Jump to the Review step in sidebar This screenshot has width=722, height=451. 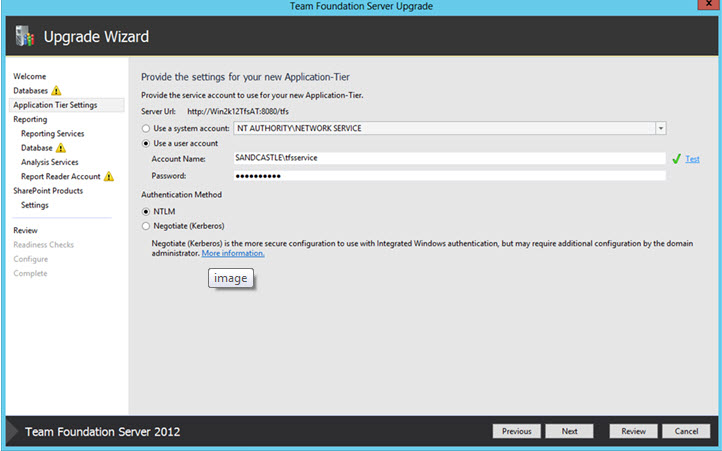[25, 230]
